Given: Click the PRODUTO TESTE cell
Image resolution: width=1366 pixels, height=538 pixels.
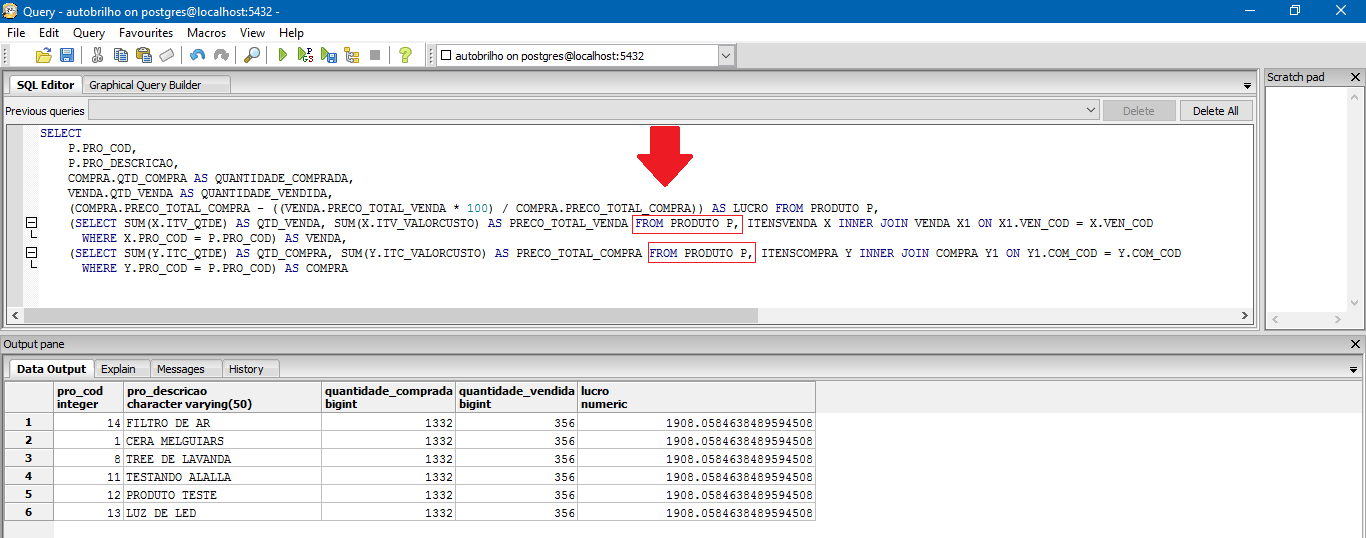Looking at the screenshot, I should coord(222,495).
